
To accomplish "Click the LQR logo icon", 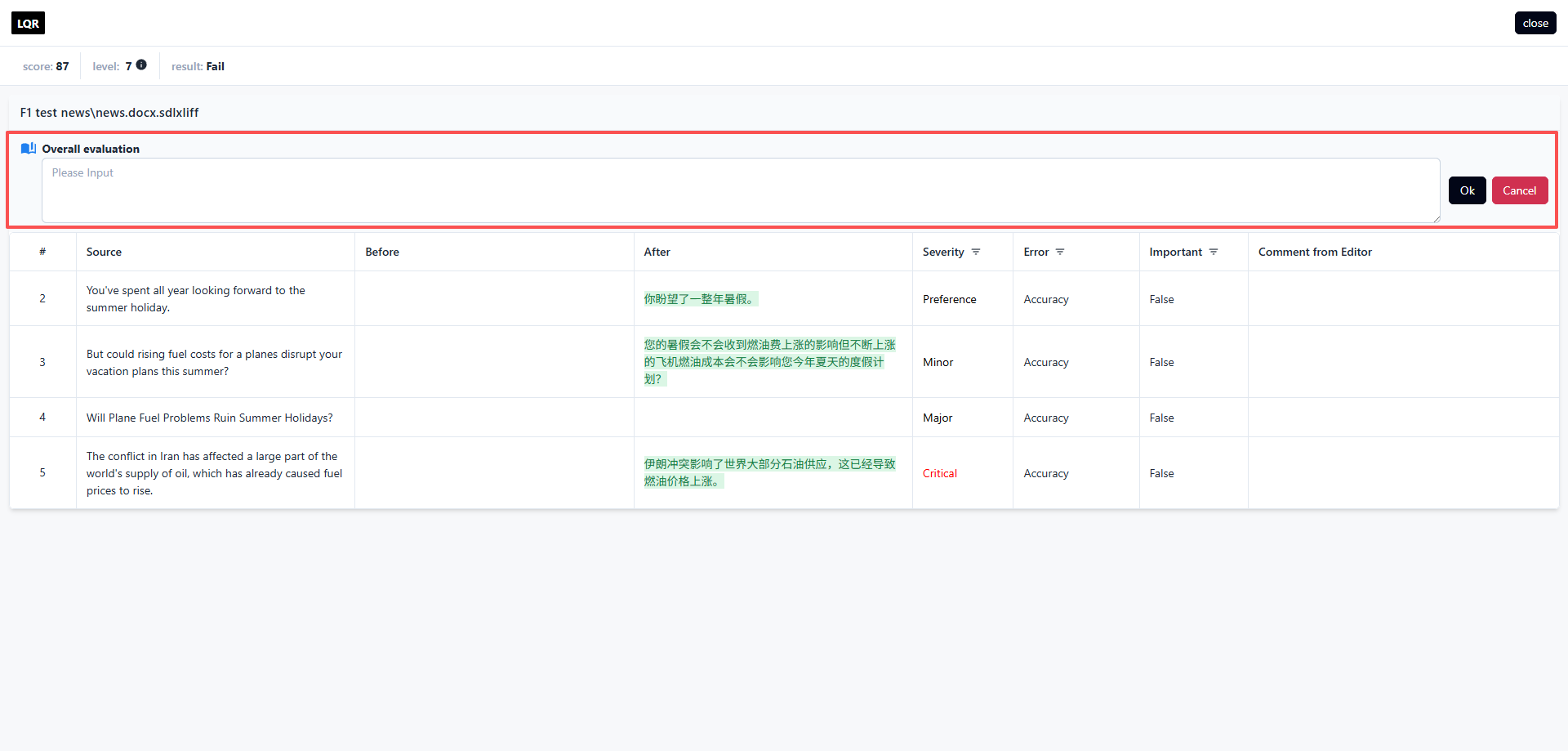I will click(28, 23).
